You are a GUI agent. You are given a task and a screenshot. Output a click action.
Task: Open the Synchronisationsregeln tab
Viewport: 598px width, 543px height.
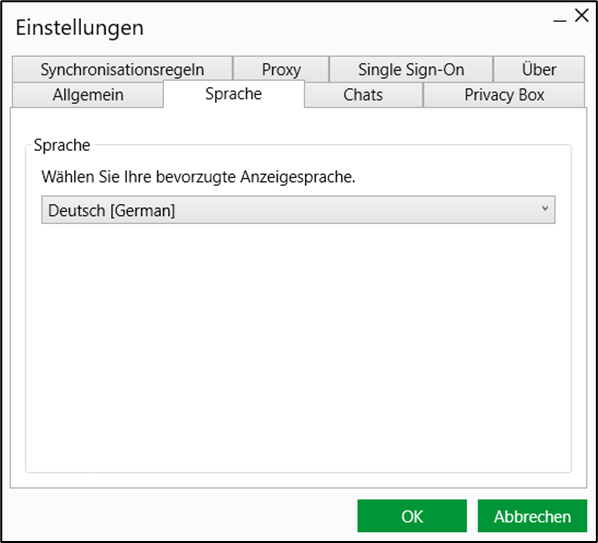[122, 69]
